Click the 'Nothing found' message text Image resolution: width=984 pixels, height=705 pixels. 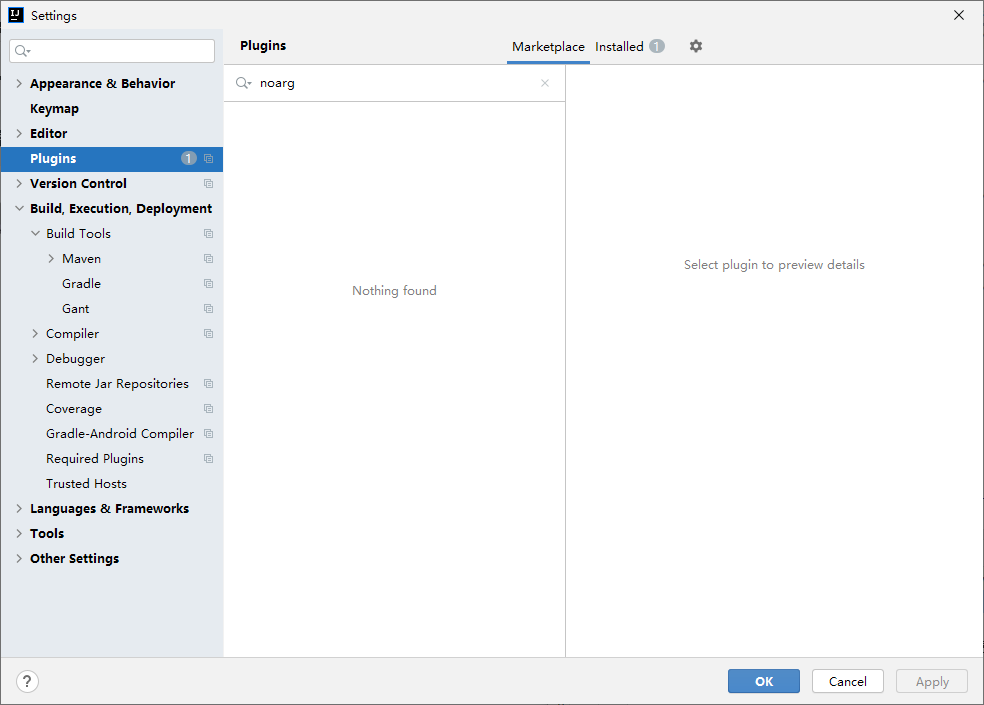click(x=394, y=291)
